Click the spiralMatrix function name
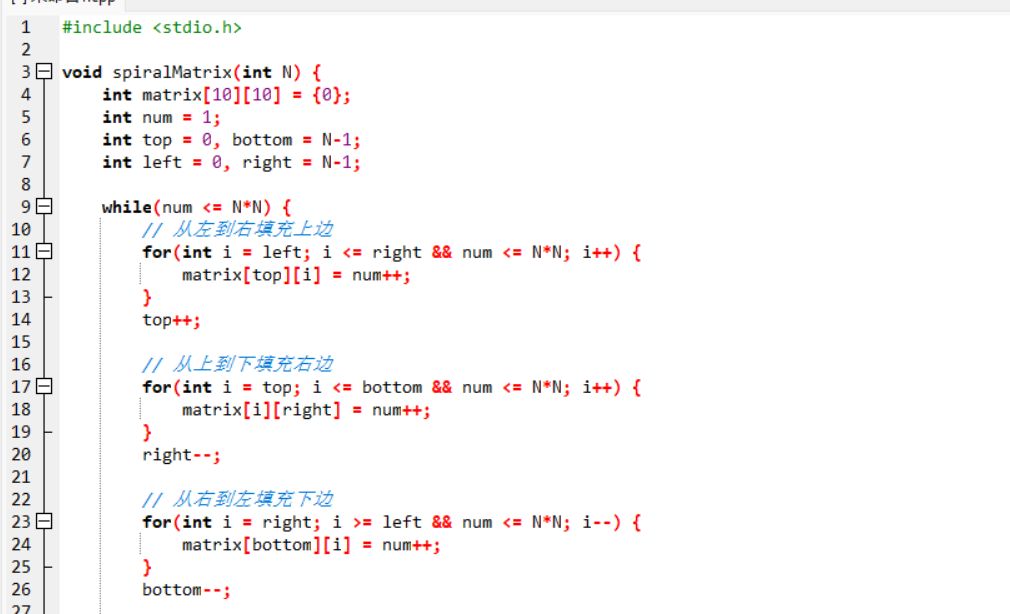Viewport: 1010px width, 614px height. tap(172, 72)
